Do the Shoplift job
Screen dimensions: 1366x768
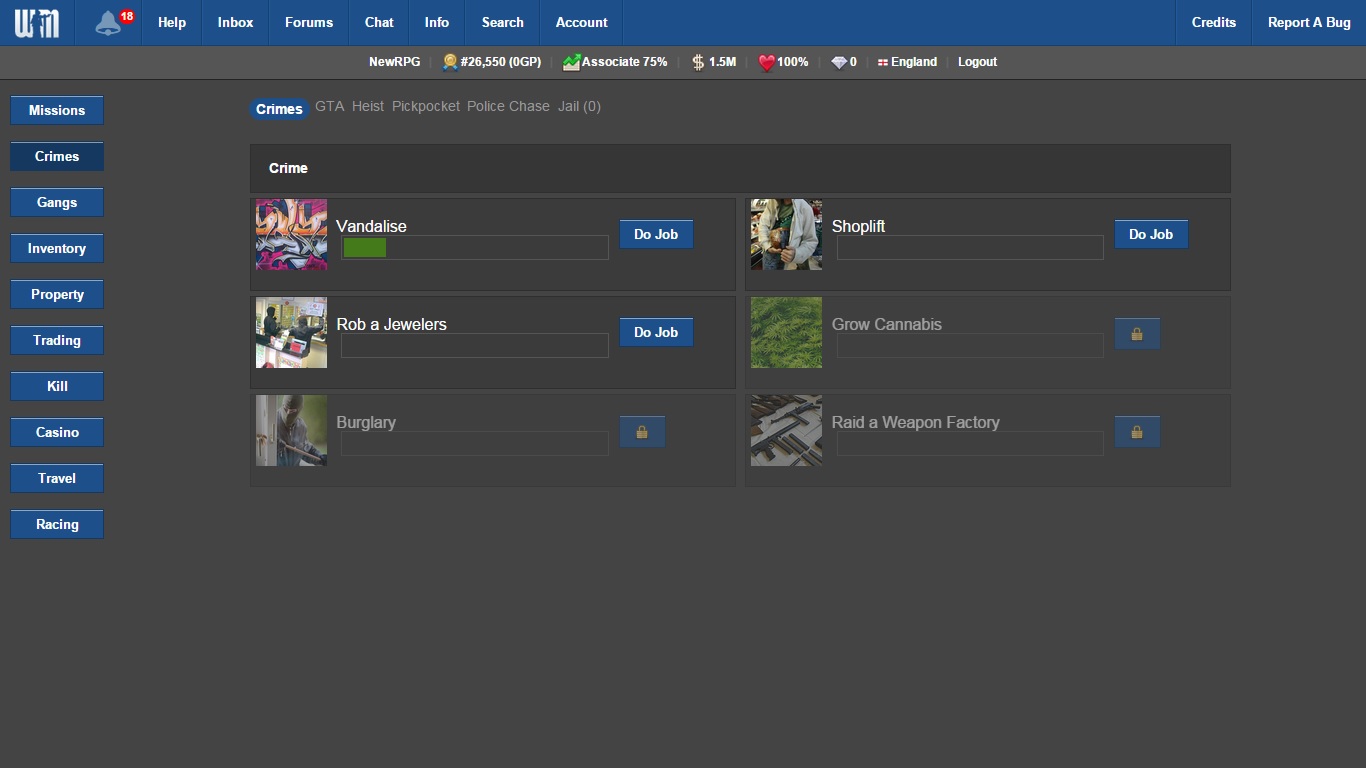[1151, 234]
